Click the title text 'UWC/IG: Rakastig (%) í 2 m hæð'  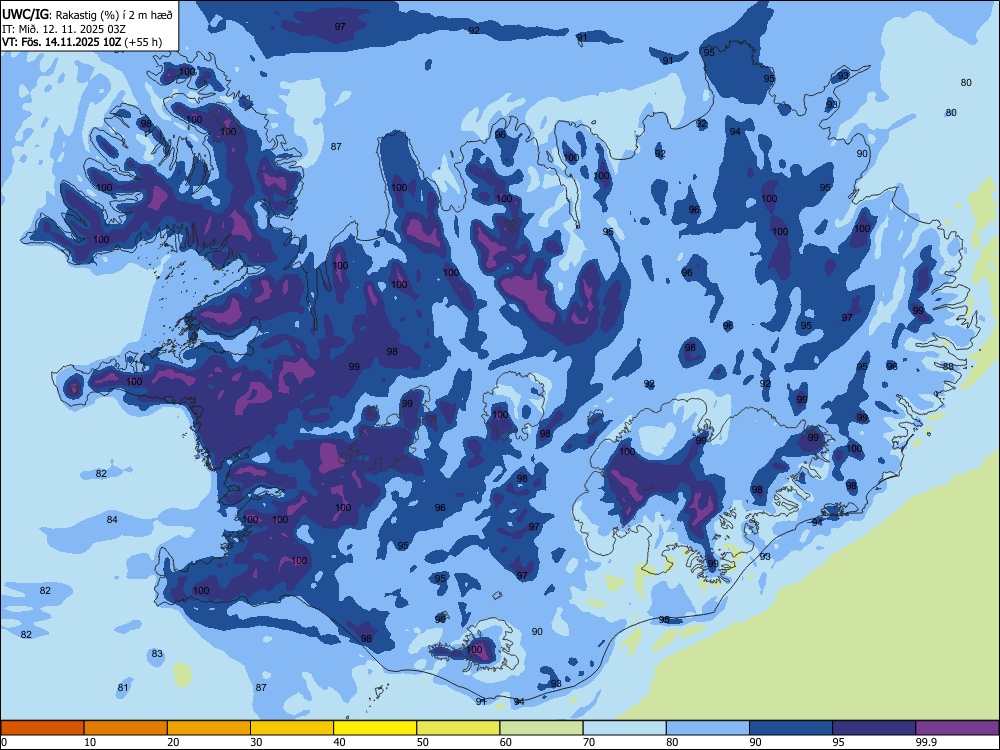coord(87,15)
